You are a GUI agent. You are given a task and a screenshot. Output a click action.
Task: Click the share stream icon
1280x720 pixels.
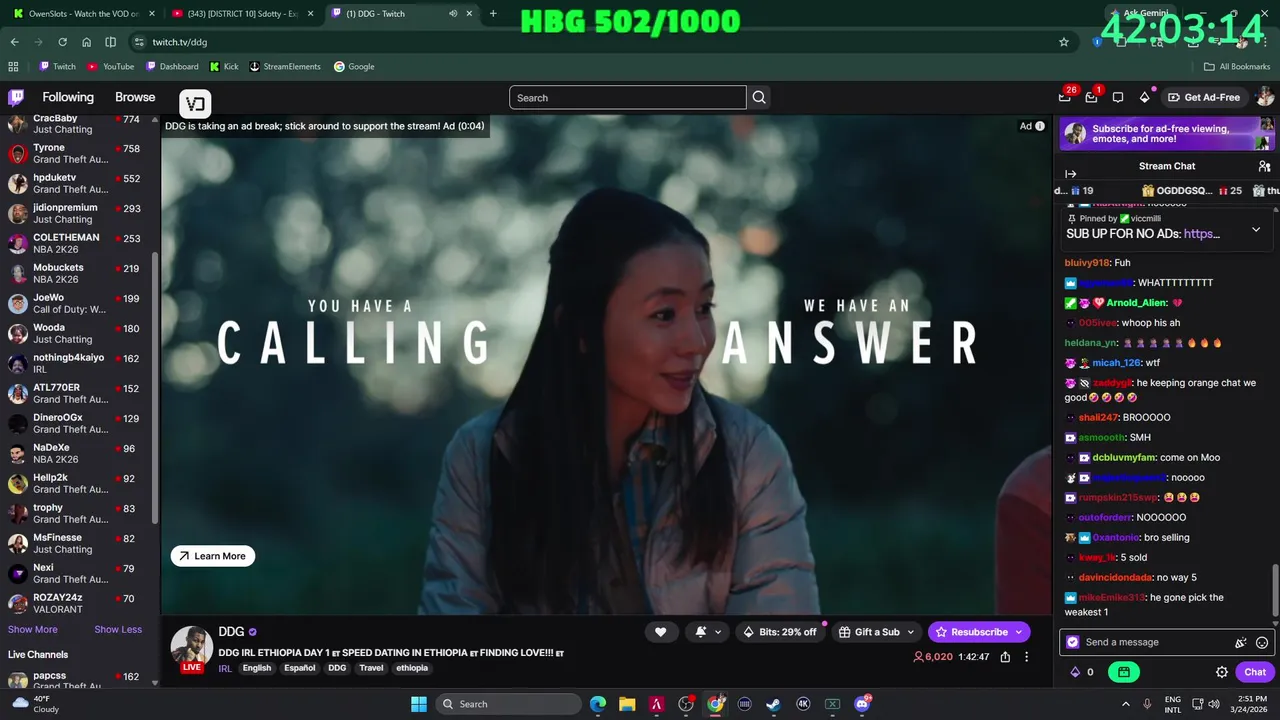pos(1005,657)
